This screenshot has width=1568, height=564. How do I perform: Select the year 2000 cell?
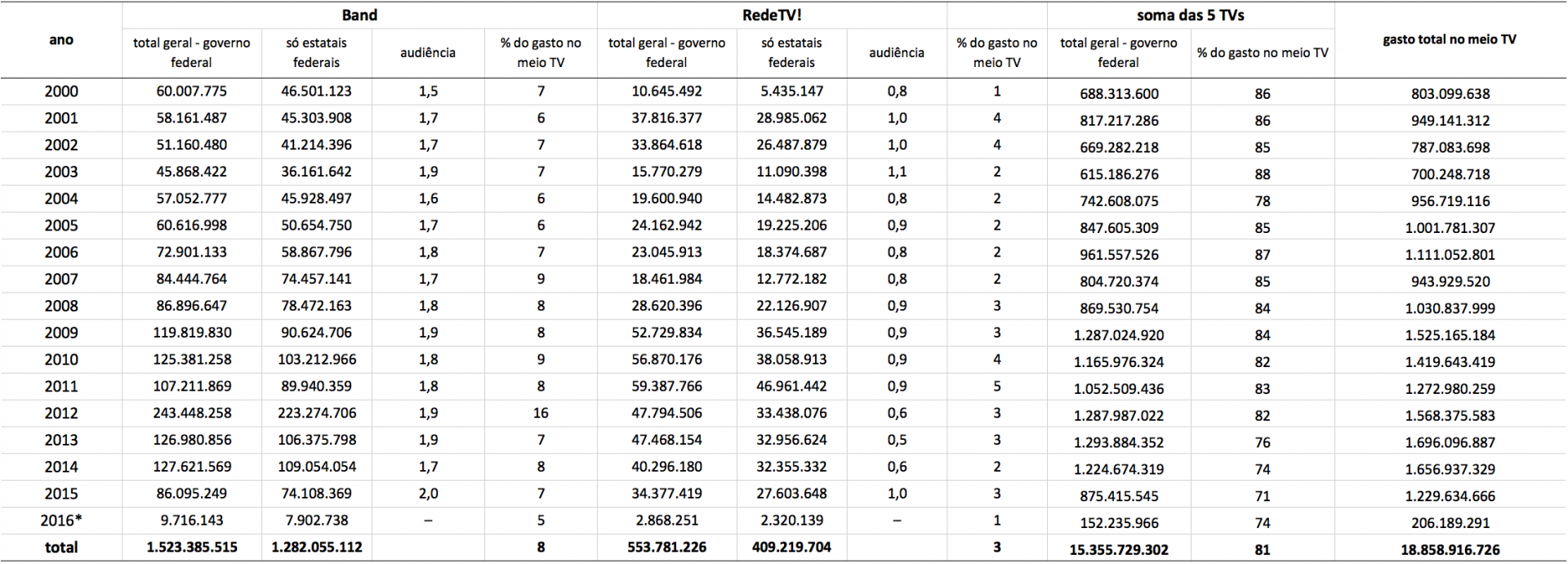61,91
